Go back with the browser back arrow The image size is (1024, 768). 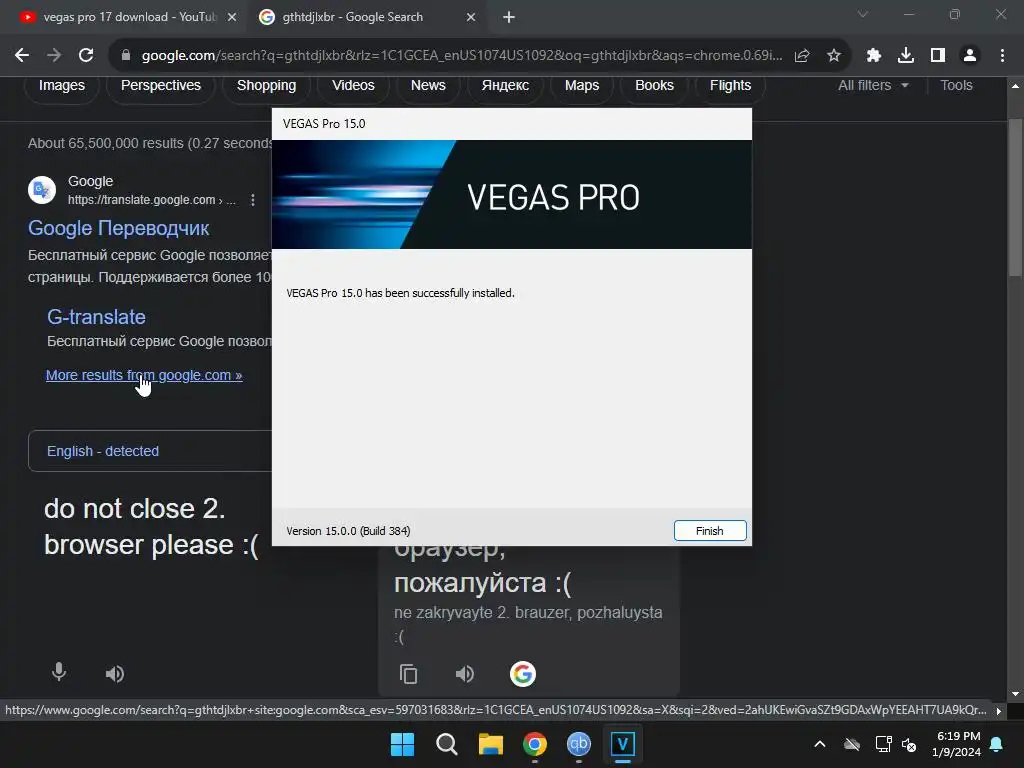(22, 56)
